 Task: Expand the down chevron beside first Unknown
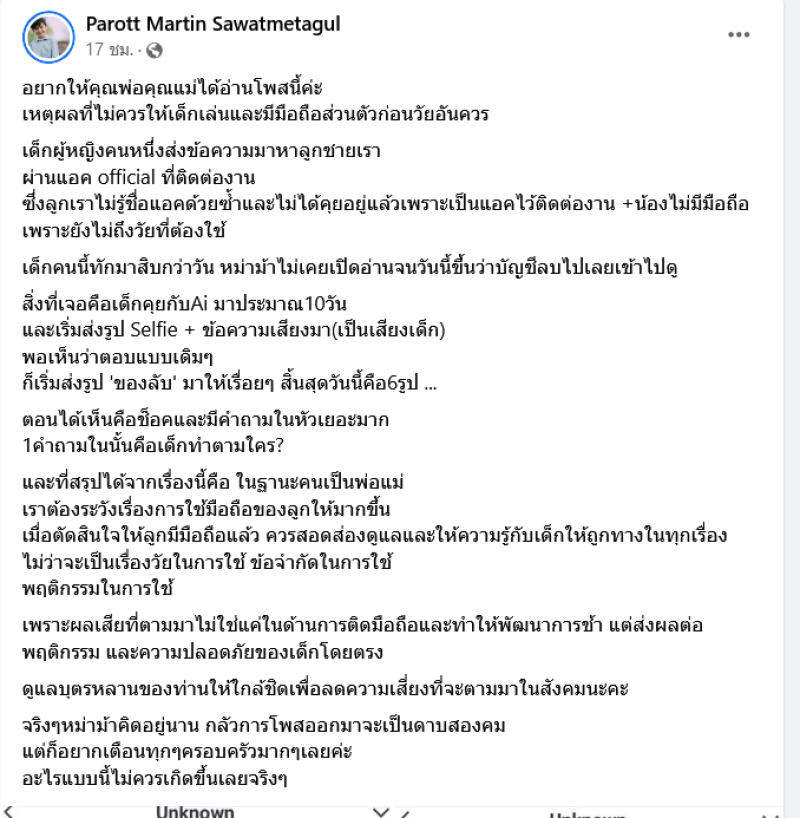(381, 813)
